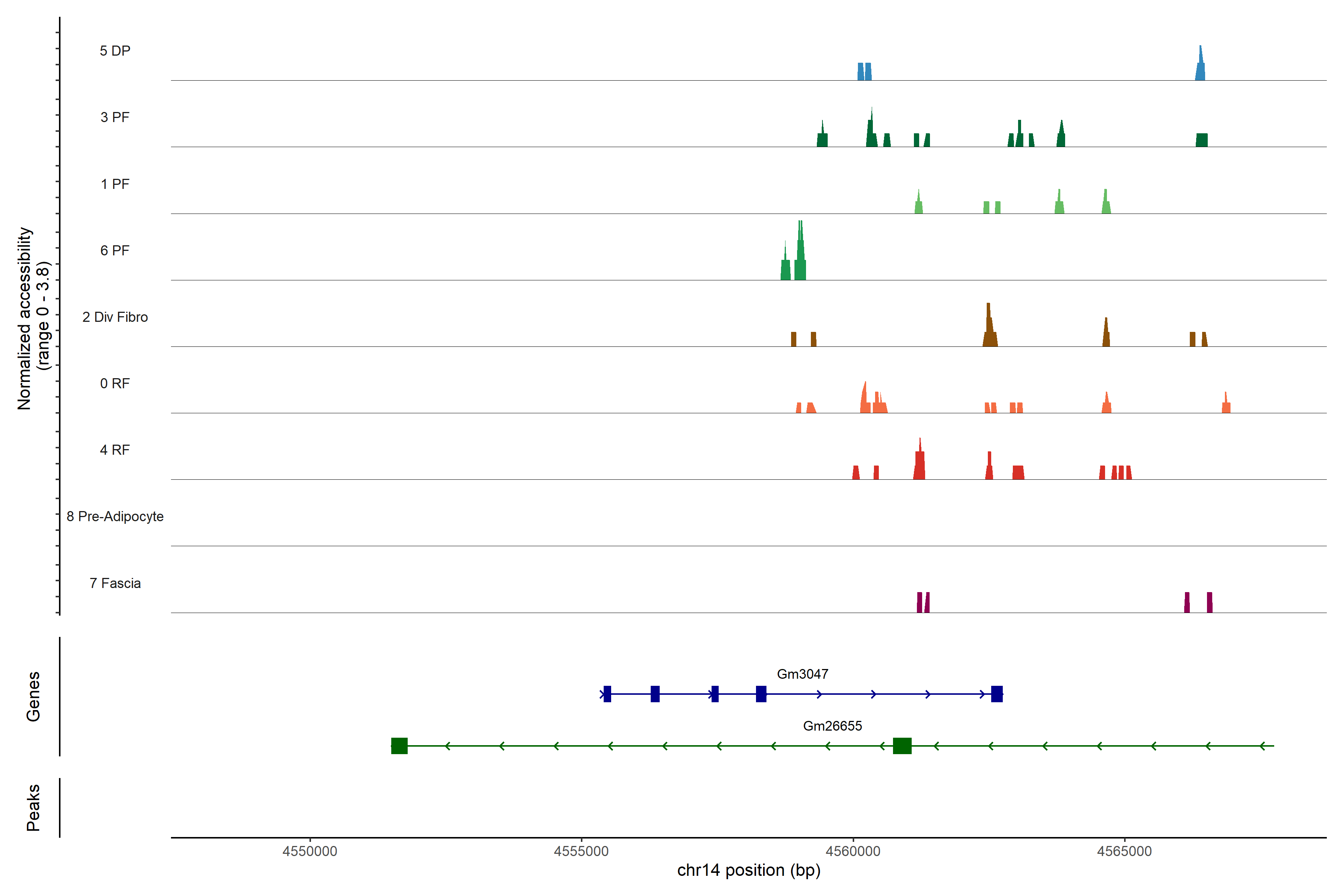Select the 7 Fascia track label
The width and height of the screenshot is (1344, 896).
pyautogui.click(x=115, y=583)
